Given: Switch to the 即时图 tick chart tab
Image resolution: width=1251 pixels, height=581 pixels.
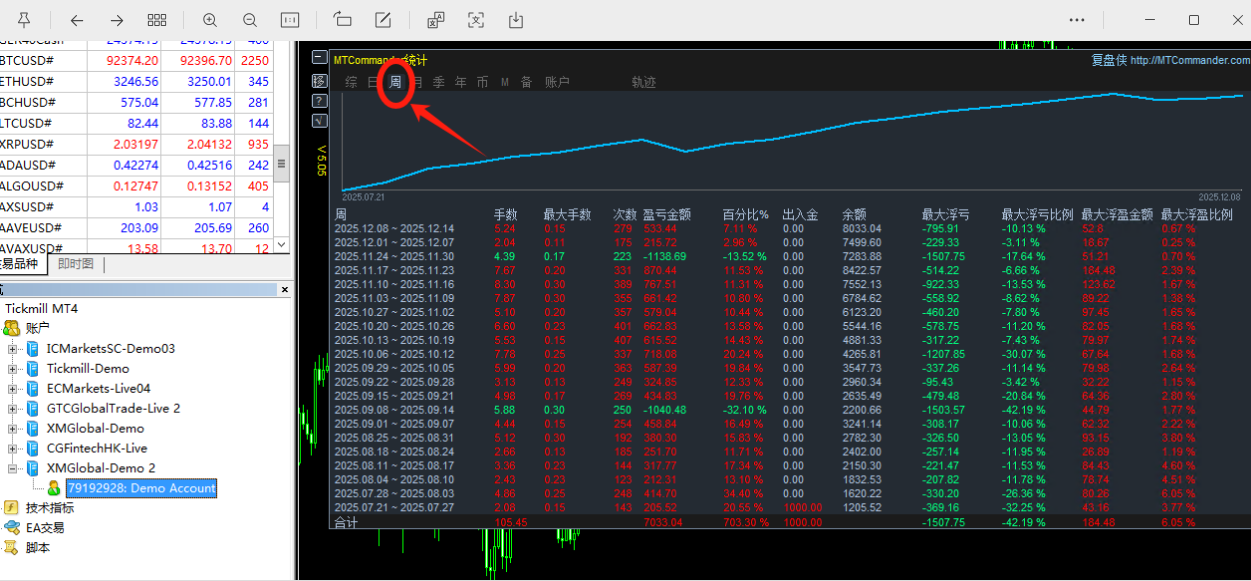Looking at the screenshot, I should tap(75, 264).
